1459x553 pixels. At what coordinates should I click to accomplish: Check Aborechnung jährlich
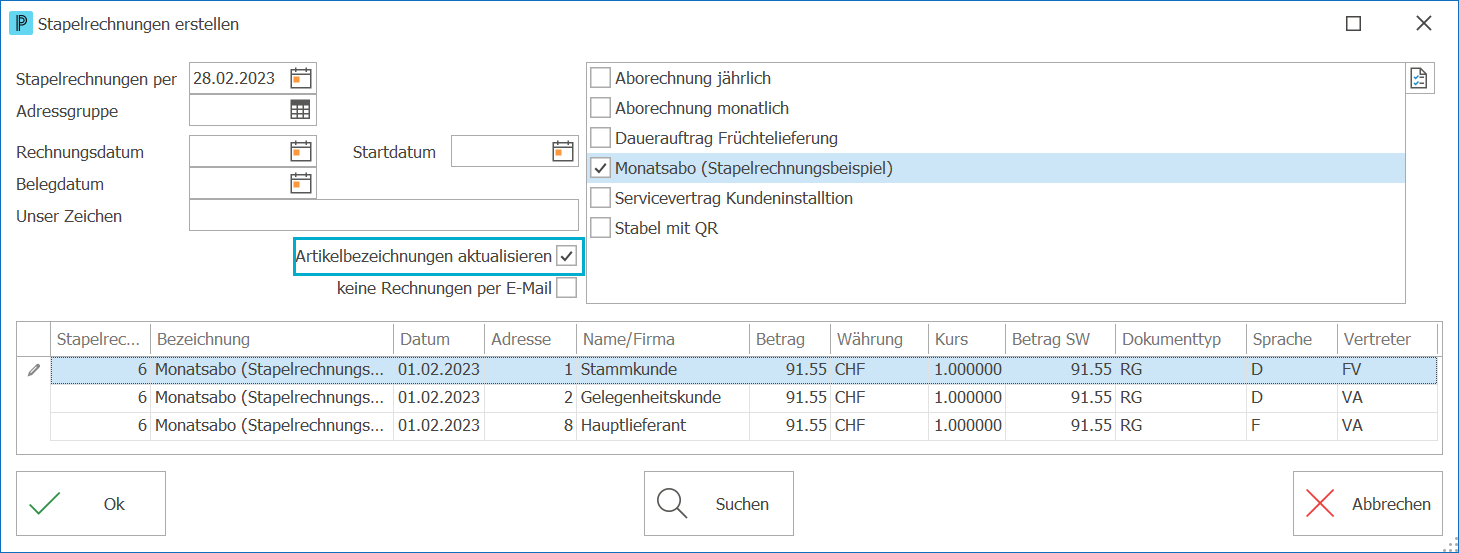(600, 78)
